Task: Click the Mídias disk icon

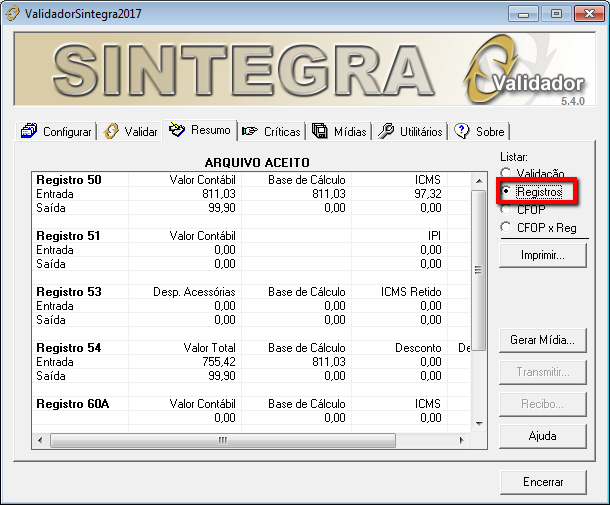Action: pyautogui.click(x=320, y=131)
